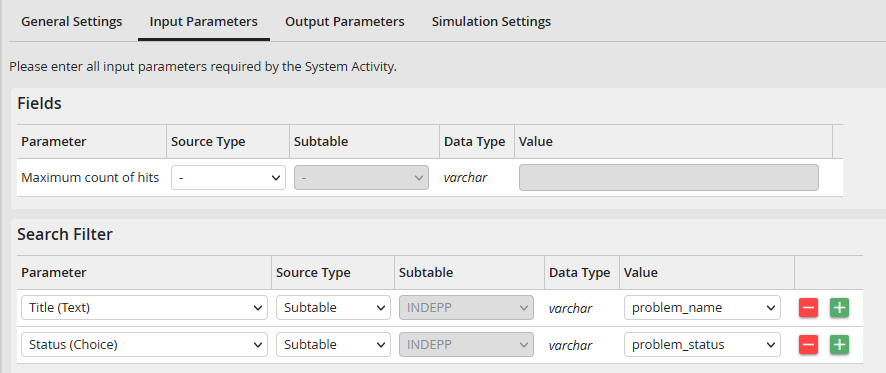Click the Parameter header in Fields table

pos(54,141)
